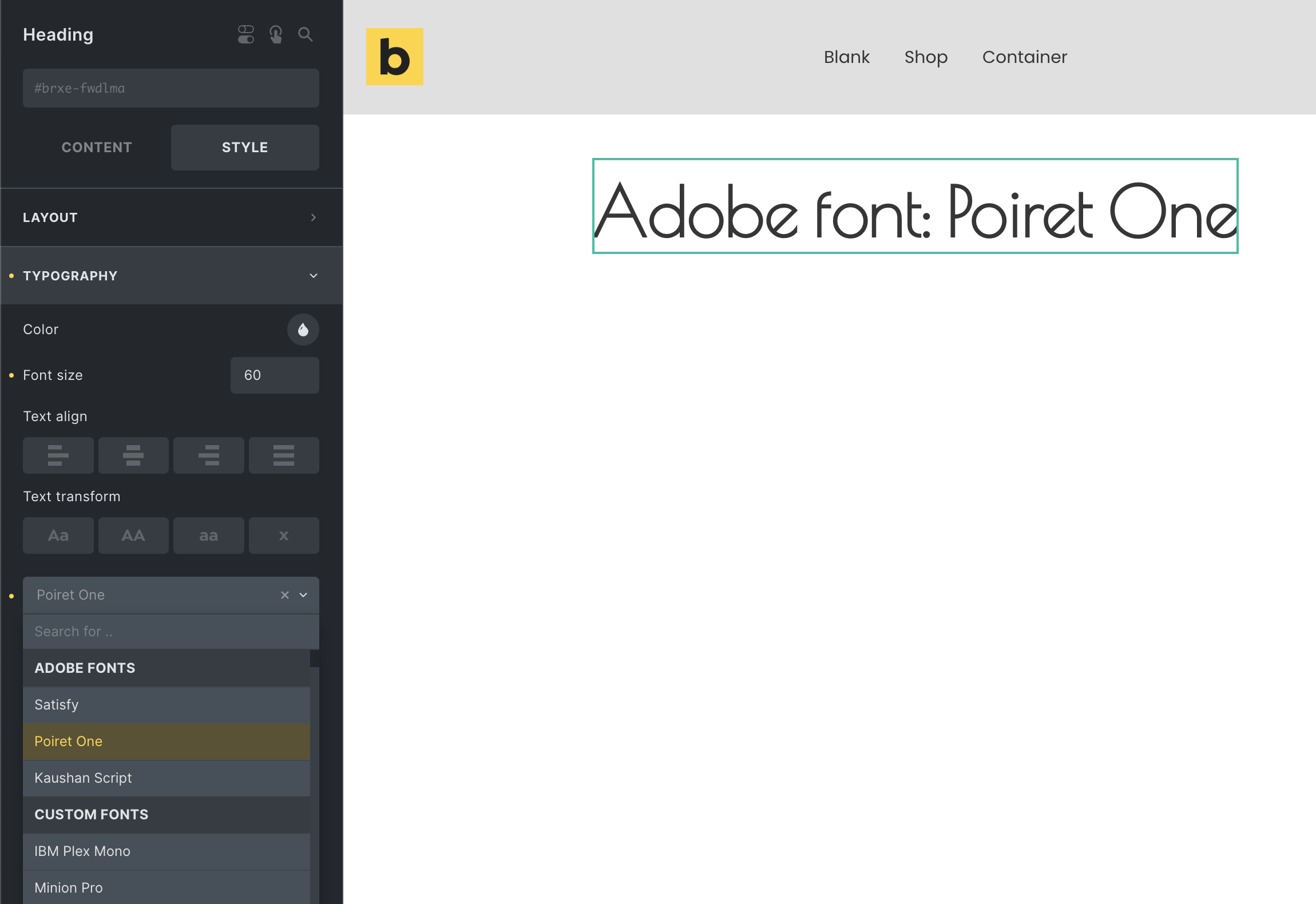
Task: Align text center
Action: (133, 455)
